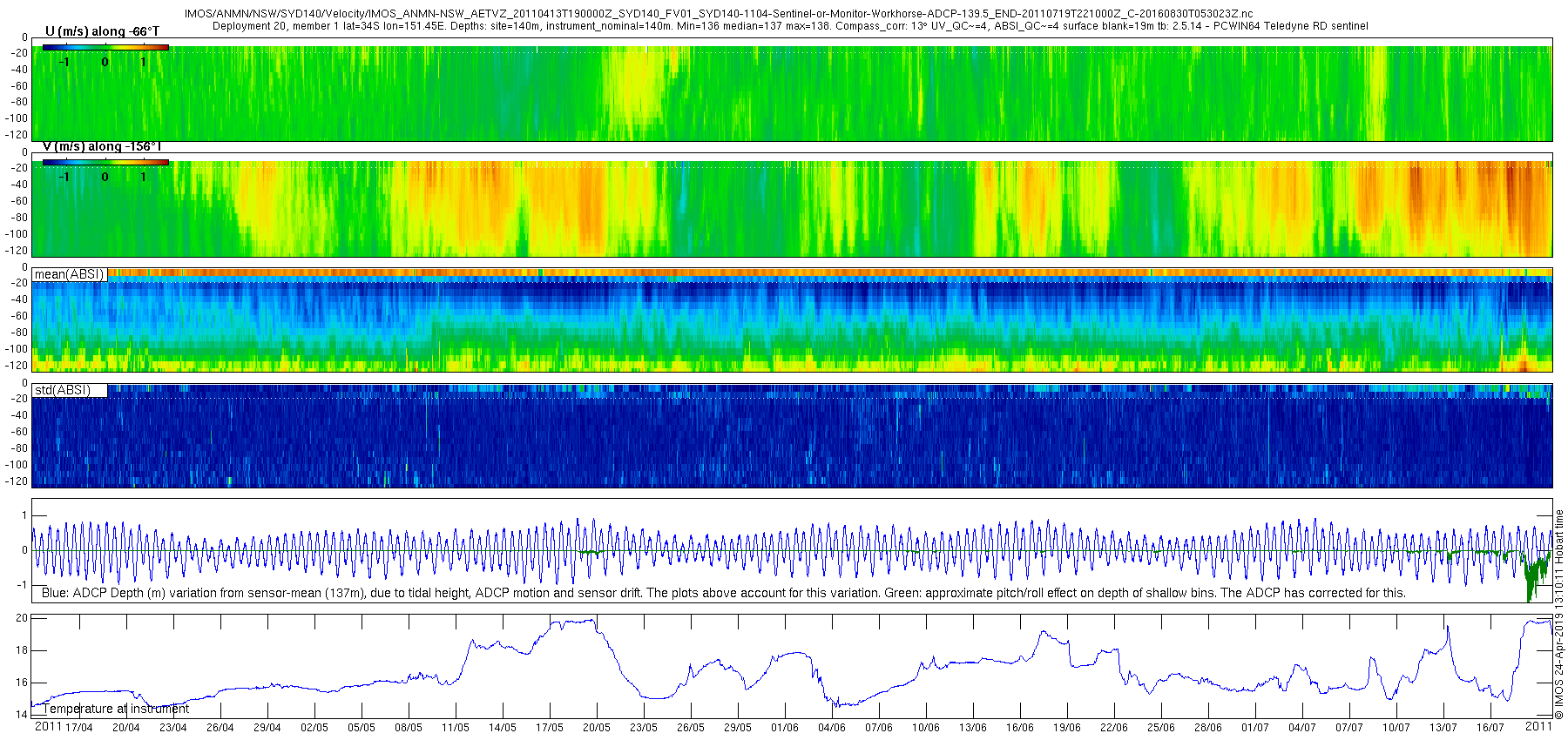Click the Deployment 20 metadata subtitle line
Screen dimensions: 1568x740
pyautogui.click(x=790, y=26)
